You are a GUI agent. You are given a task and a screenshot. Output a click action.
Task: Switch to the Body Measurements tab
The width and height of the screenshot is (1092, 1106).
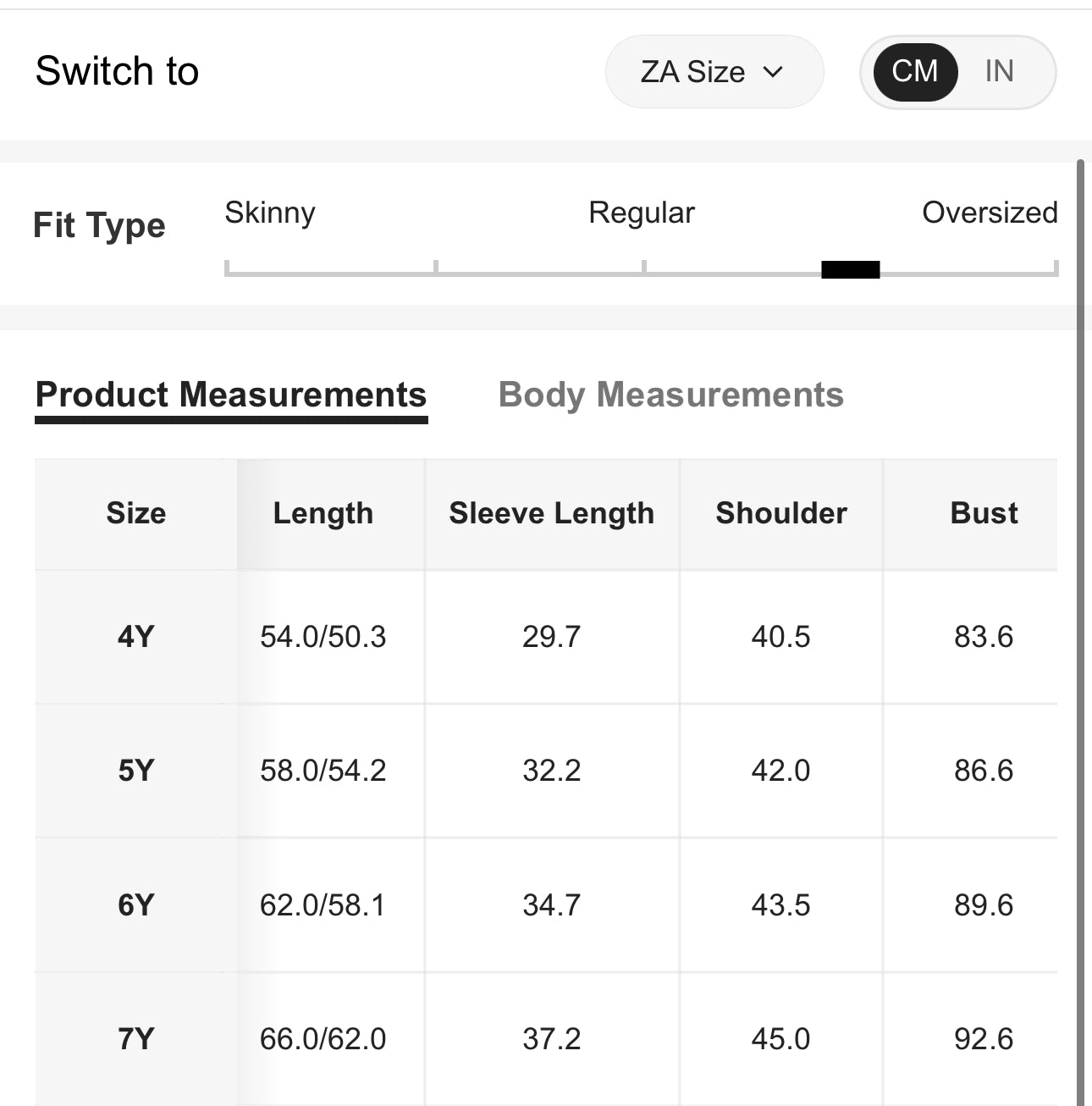pyautogui.click(x=670, y=395)
